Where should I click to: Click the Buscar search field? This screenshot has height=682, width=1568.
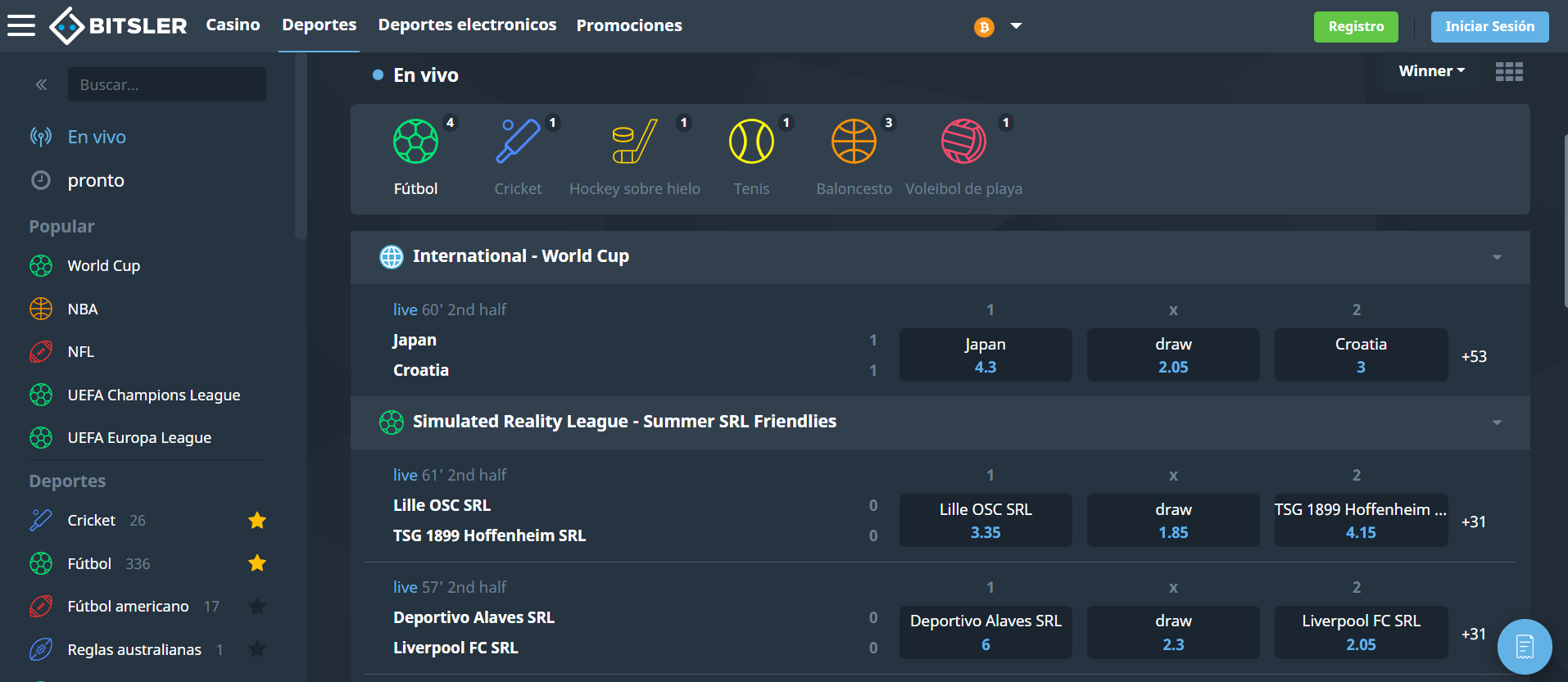point(167,84)
